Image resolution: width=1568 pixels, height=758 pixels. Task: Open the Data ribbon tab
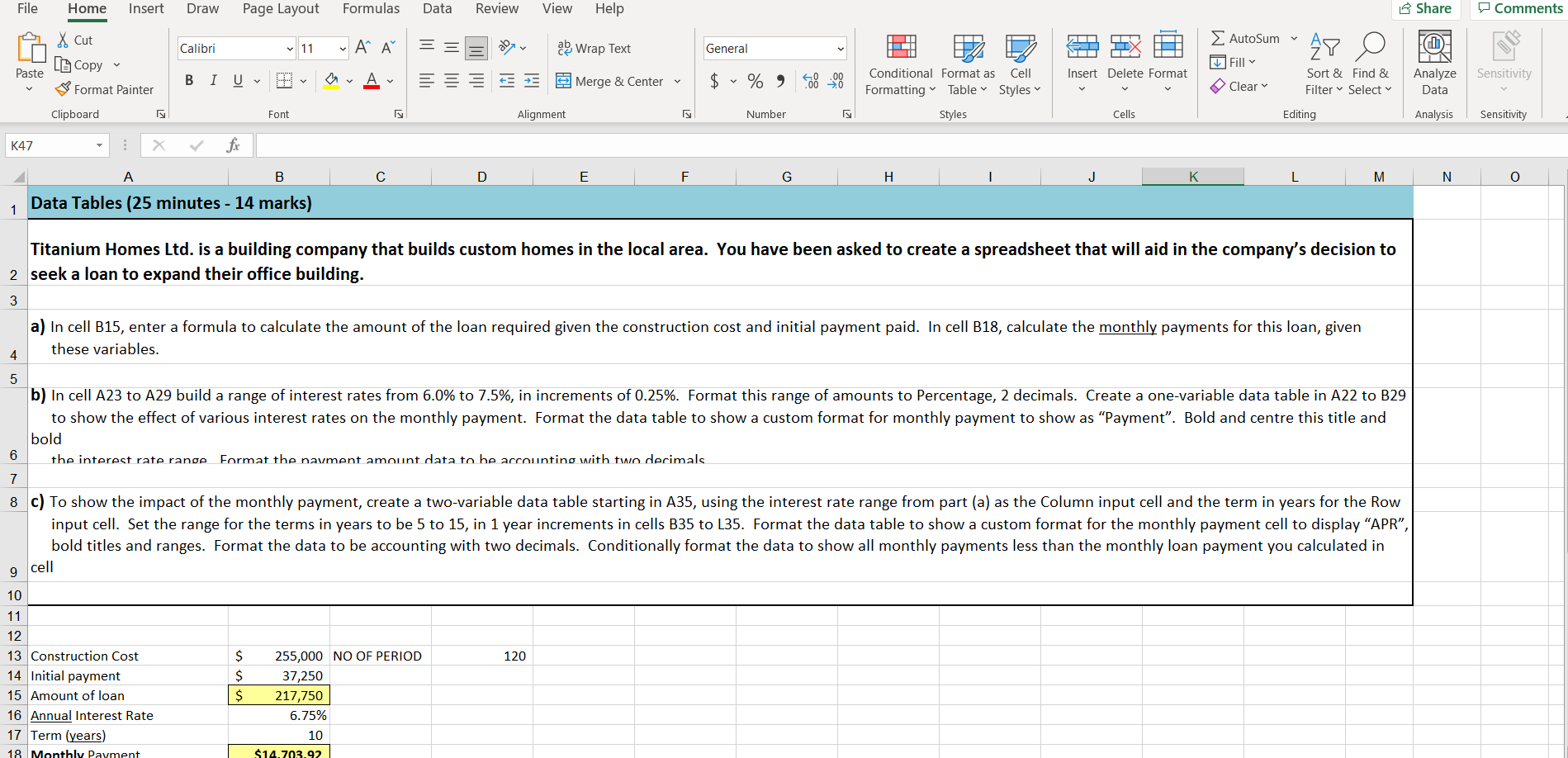(x=437, y=9)
